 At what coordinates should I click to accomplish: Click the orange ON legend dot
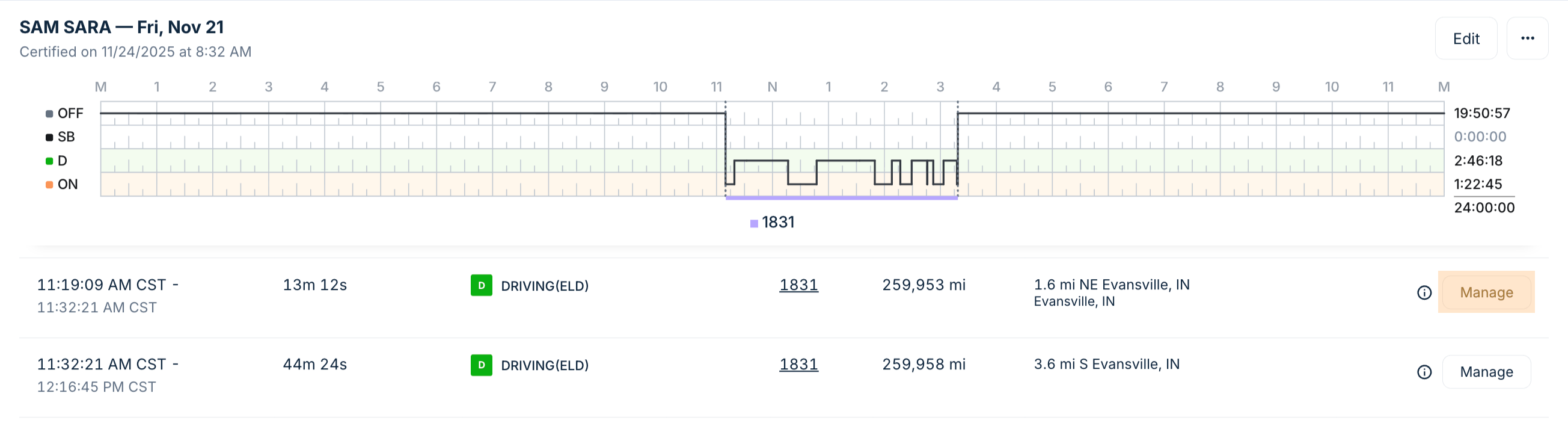[49, 185]
